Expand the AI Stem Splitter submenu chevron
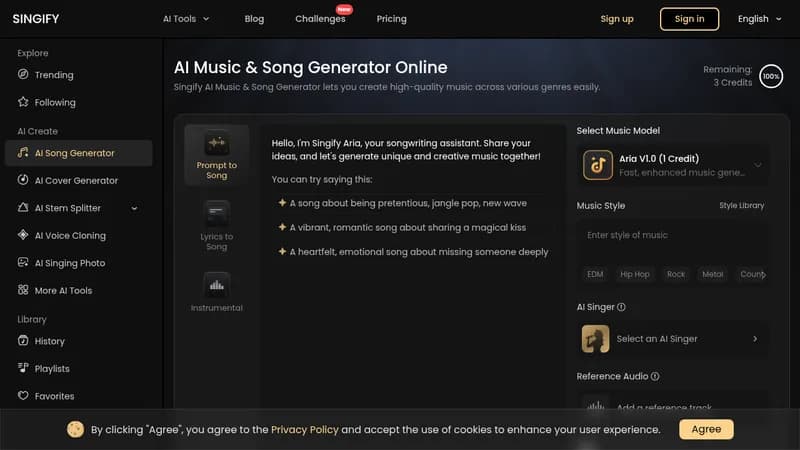The image size is (800, 450). click(x=134, y=208)
